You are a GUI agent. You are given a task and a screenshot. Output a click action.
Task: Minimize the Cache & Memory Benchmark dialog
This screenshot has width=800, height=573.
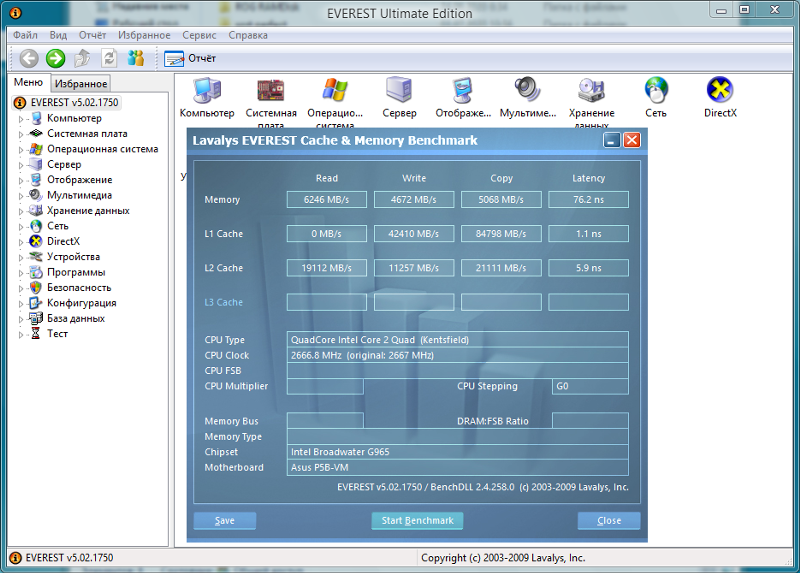[x=611, y=140]
